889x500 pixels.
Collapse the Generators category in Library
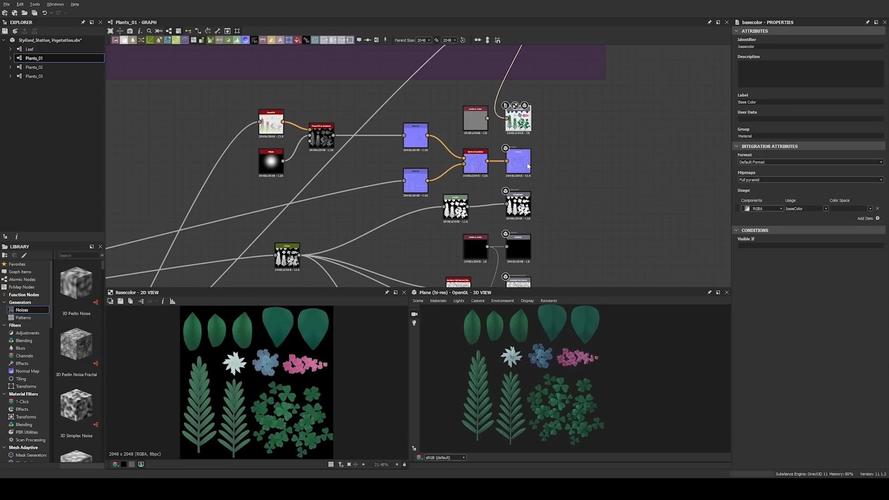[4, 302]
